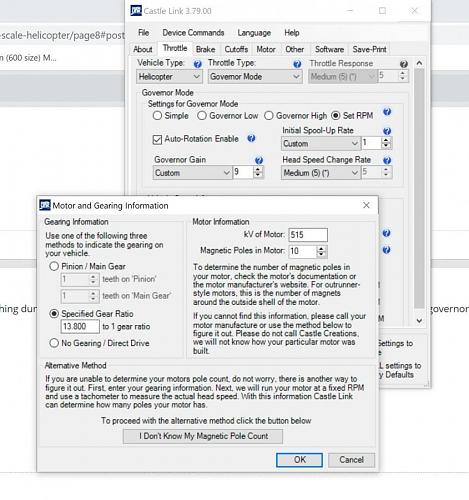The image size is (469, 500).
Task: Switch to Other tab
Action: click(x=294, y=49)
